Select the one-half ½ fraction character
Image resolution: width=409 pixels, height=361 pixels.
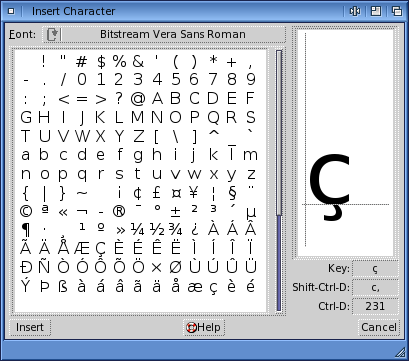coord(156,230)
